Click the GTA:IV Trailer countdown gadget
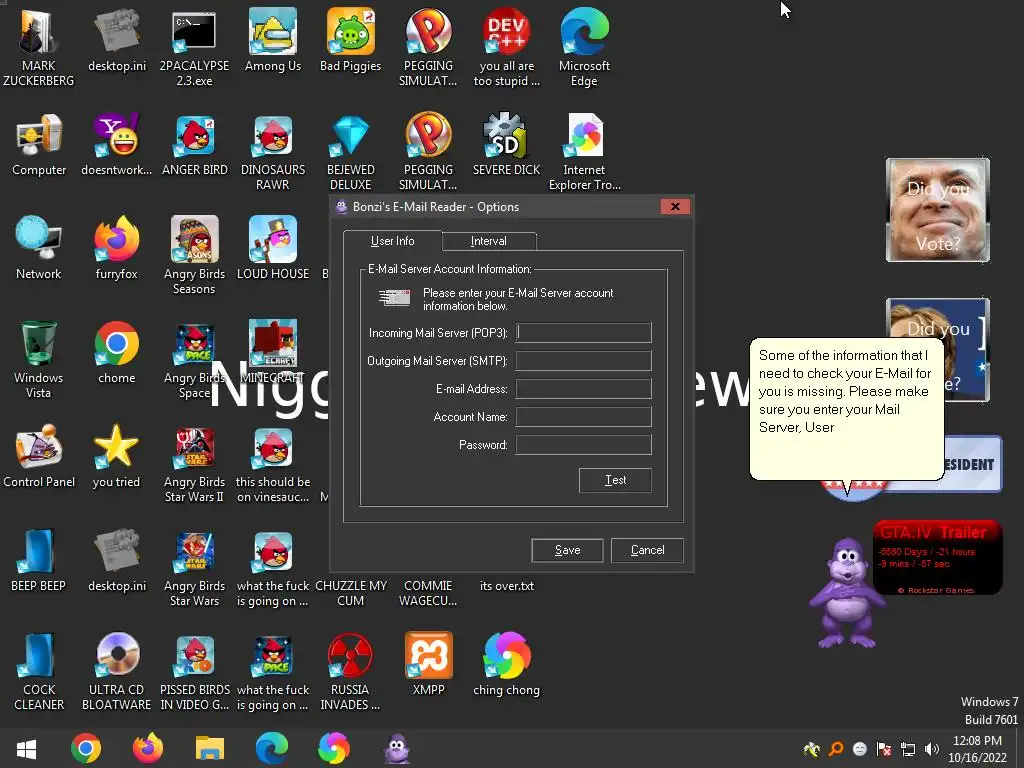The width and height of the screenshot is (1024, 768). [937, 557]
